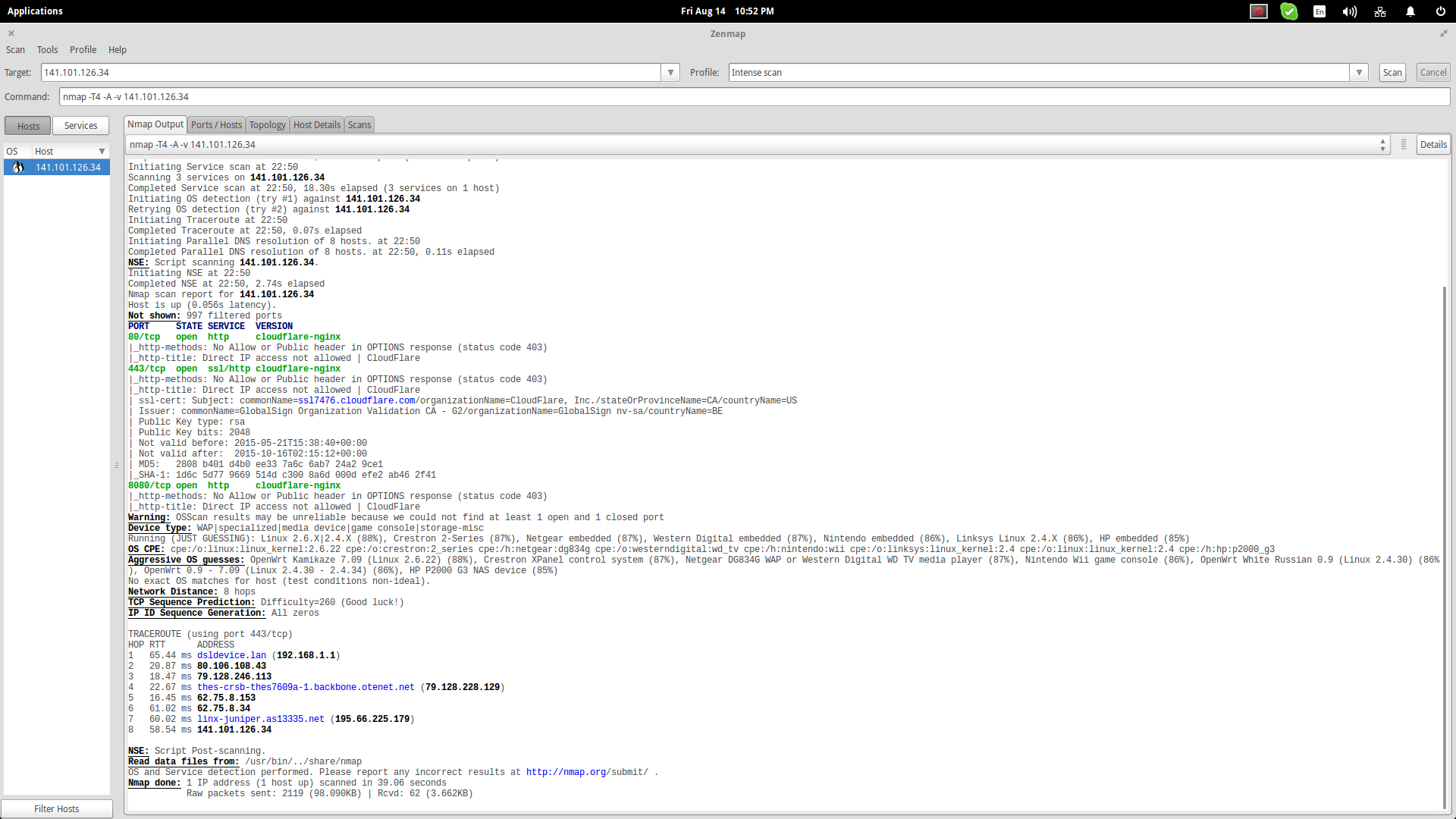The width and height of the screenshot is (1456, 819).
Task: Click the '443/tcp' port line
Action: point(234,369)
